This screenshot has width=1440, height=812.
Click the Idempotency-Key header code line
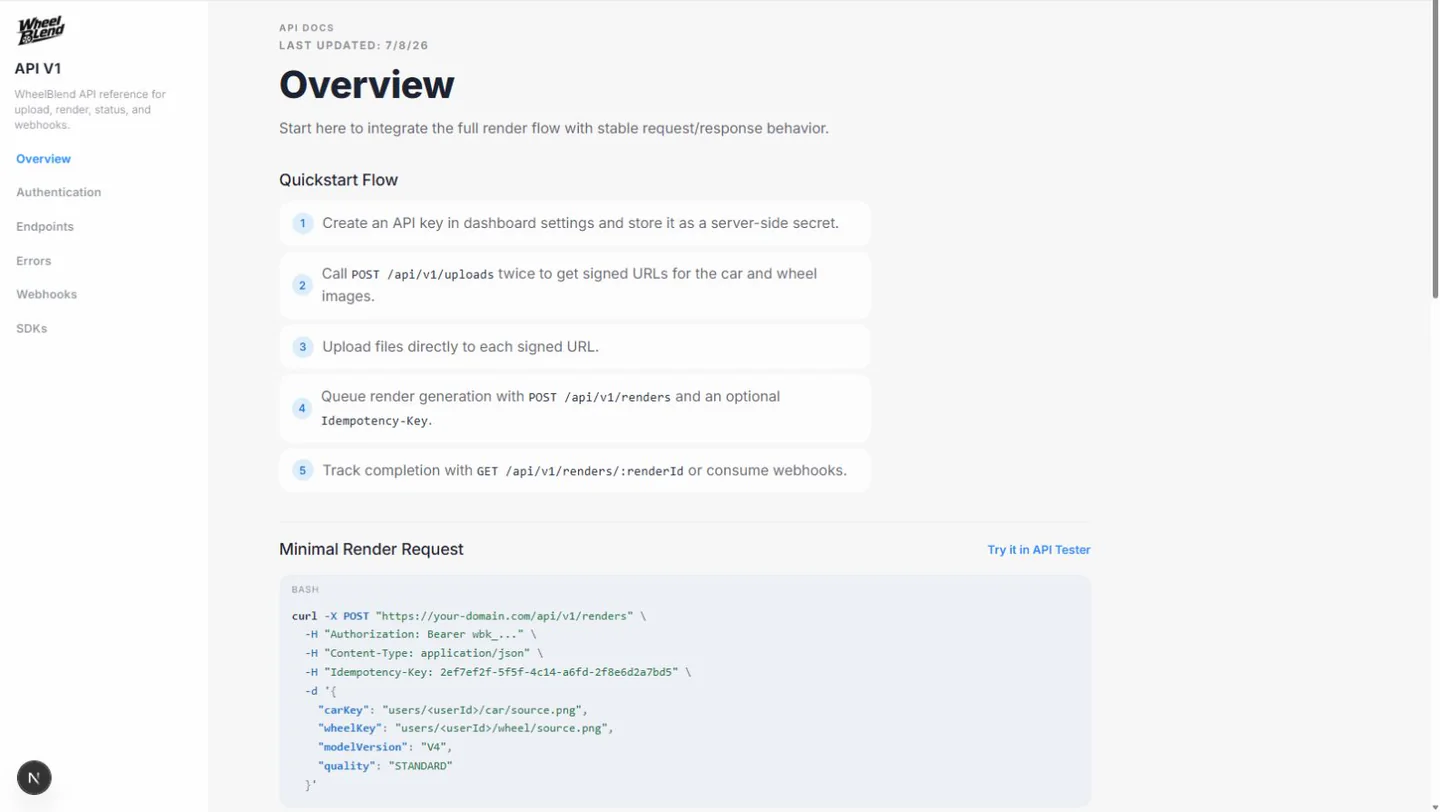[498, 672]
